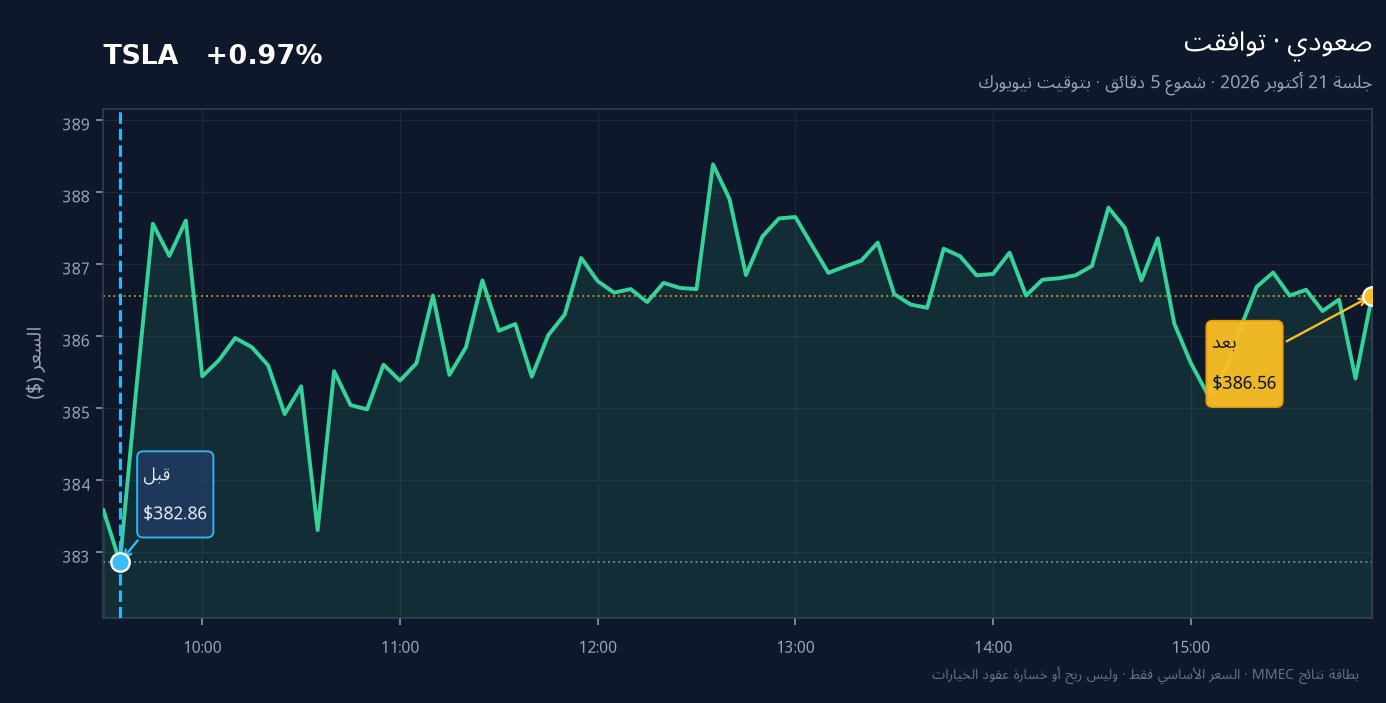
Task: Click the 11:00 time axis label
Action: pos(400,647)
